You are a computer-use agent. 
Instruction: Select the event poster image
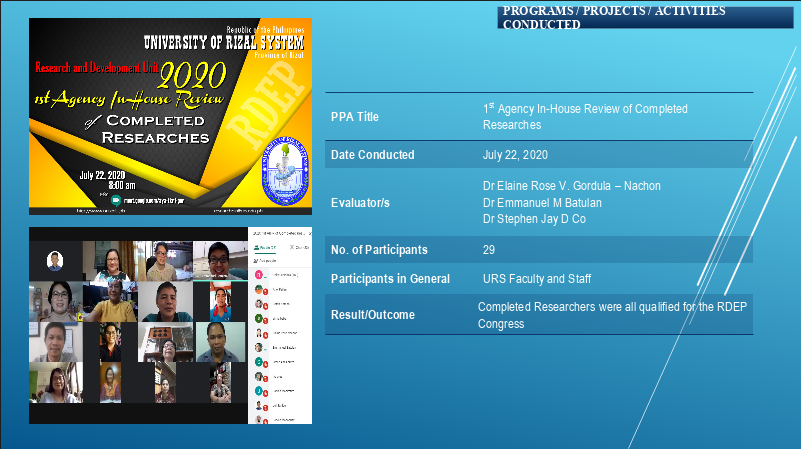(170, 116)
